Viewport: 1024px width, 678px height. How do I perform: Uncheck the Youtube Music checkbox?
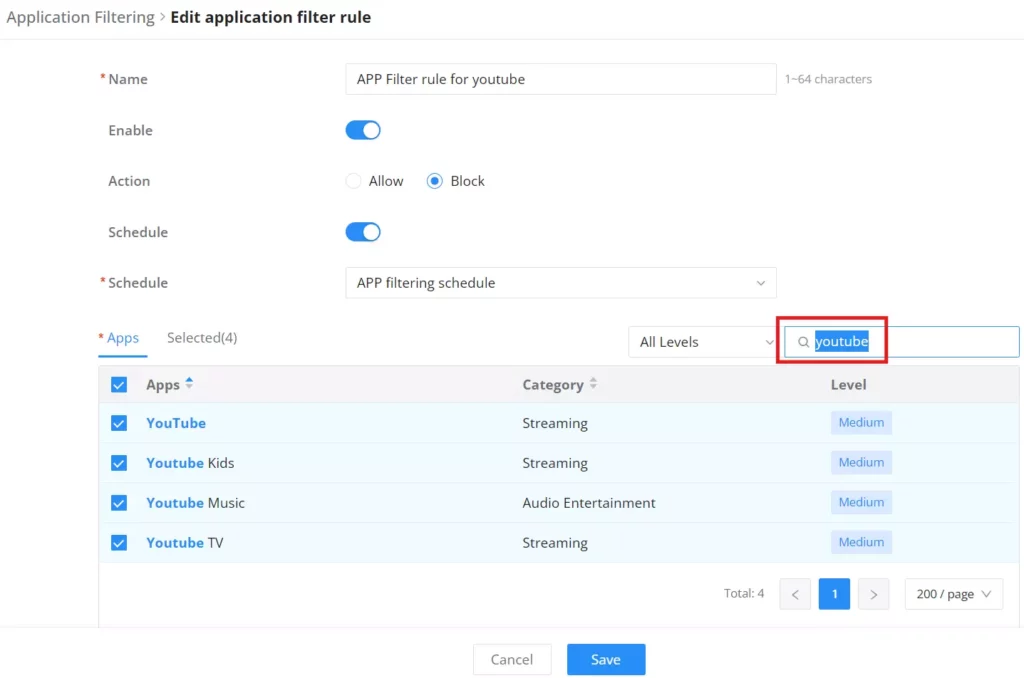119,503
